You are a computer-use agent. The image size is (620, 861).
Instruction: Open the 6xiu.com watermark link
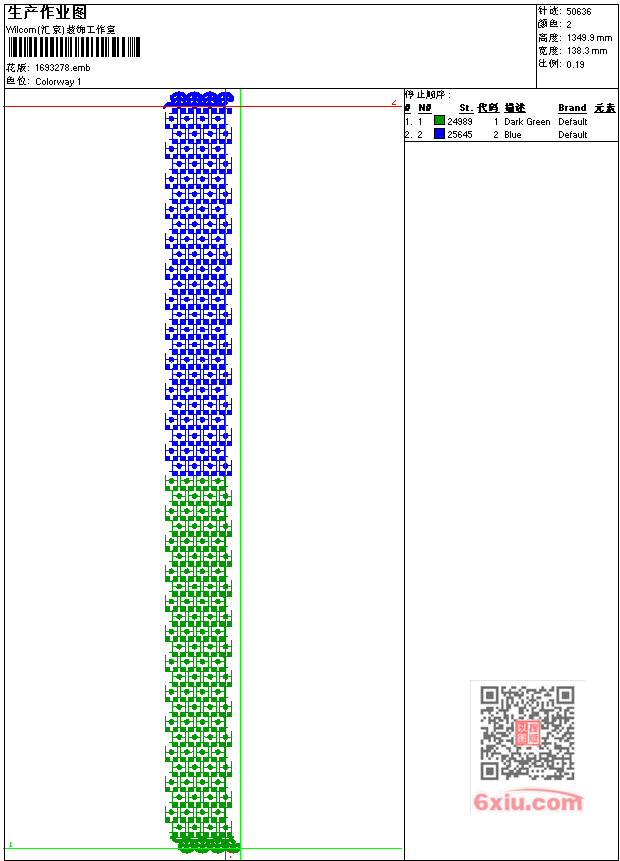[x=528, y=801]
